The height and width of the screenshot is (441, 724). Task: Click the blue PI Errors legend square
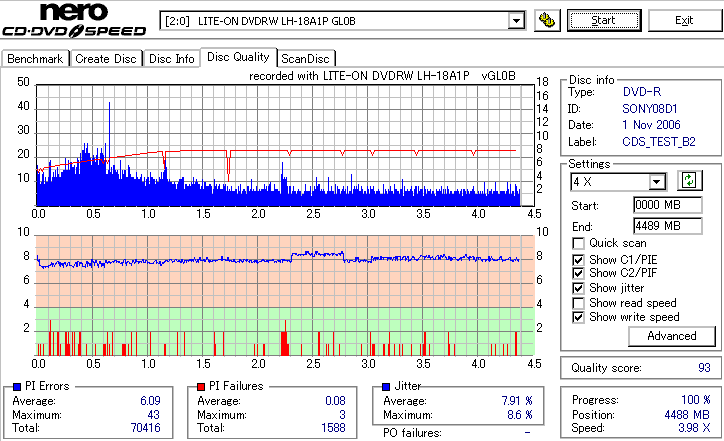click(x=17, y=387)
